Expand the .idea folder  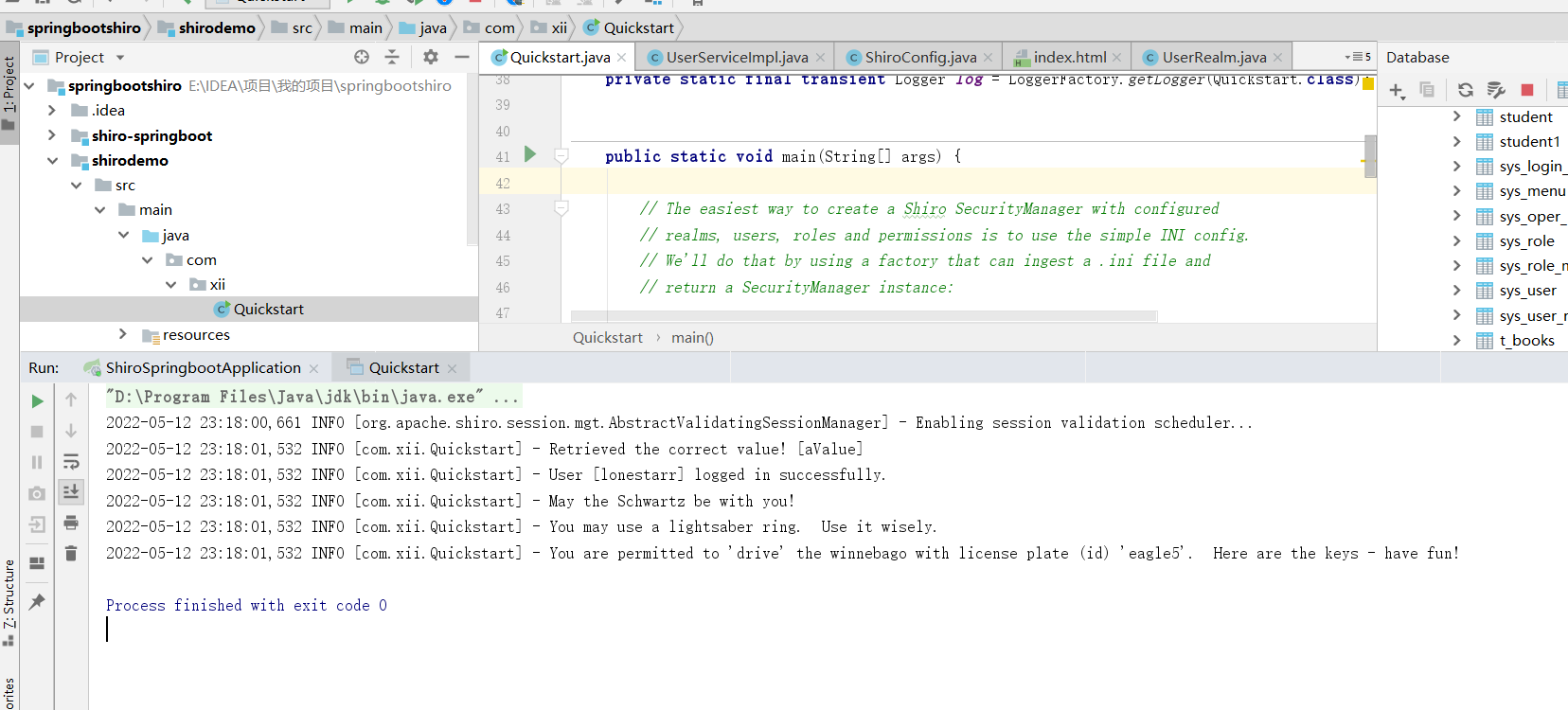52,110
